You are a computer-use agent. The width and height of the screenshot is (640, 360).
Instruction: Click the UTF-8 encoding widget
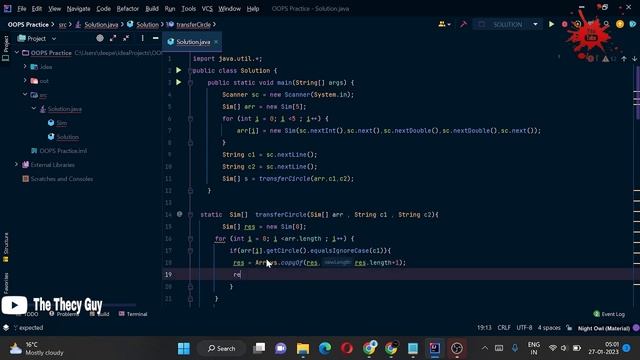point(524,328)
